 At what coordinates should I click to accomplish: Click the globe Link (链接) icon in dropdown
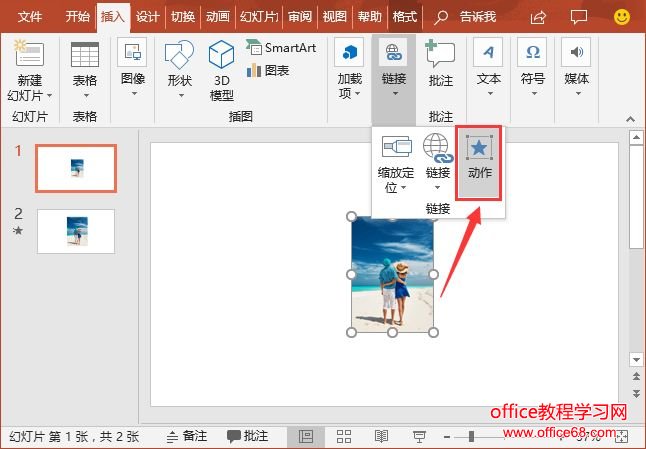click(438, 148)
